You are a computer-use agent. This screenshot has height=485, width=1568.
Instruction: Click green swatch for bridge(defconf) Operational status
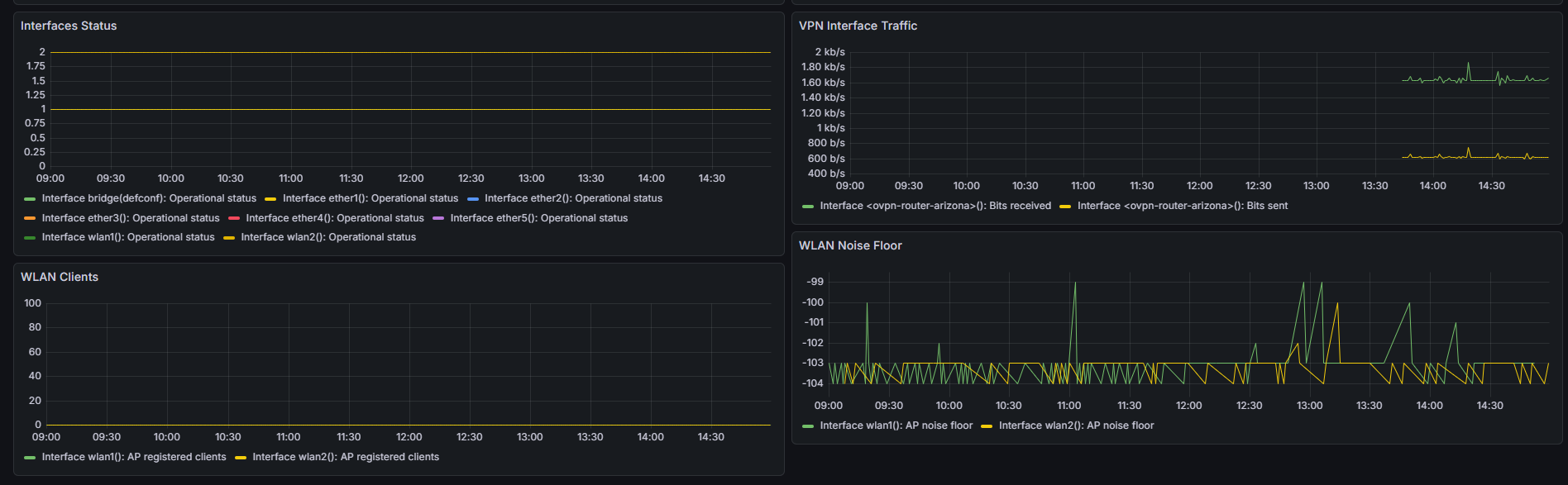(30, 199)
